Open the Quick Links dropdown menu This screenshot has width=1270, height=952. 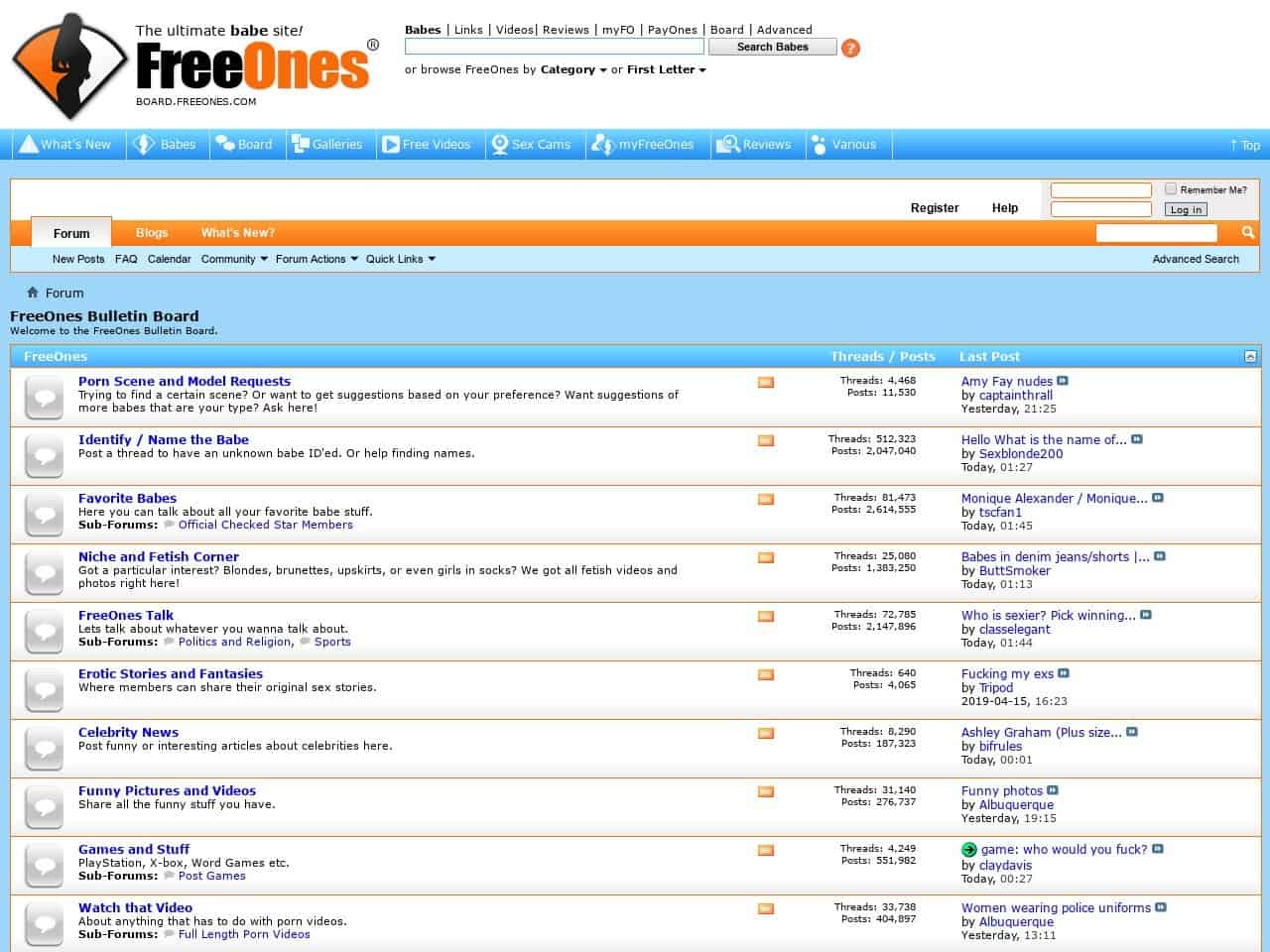[401, 259]
